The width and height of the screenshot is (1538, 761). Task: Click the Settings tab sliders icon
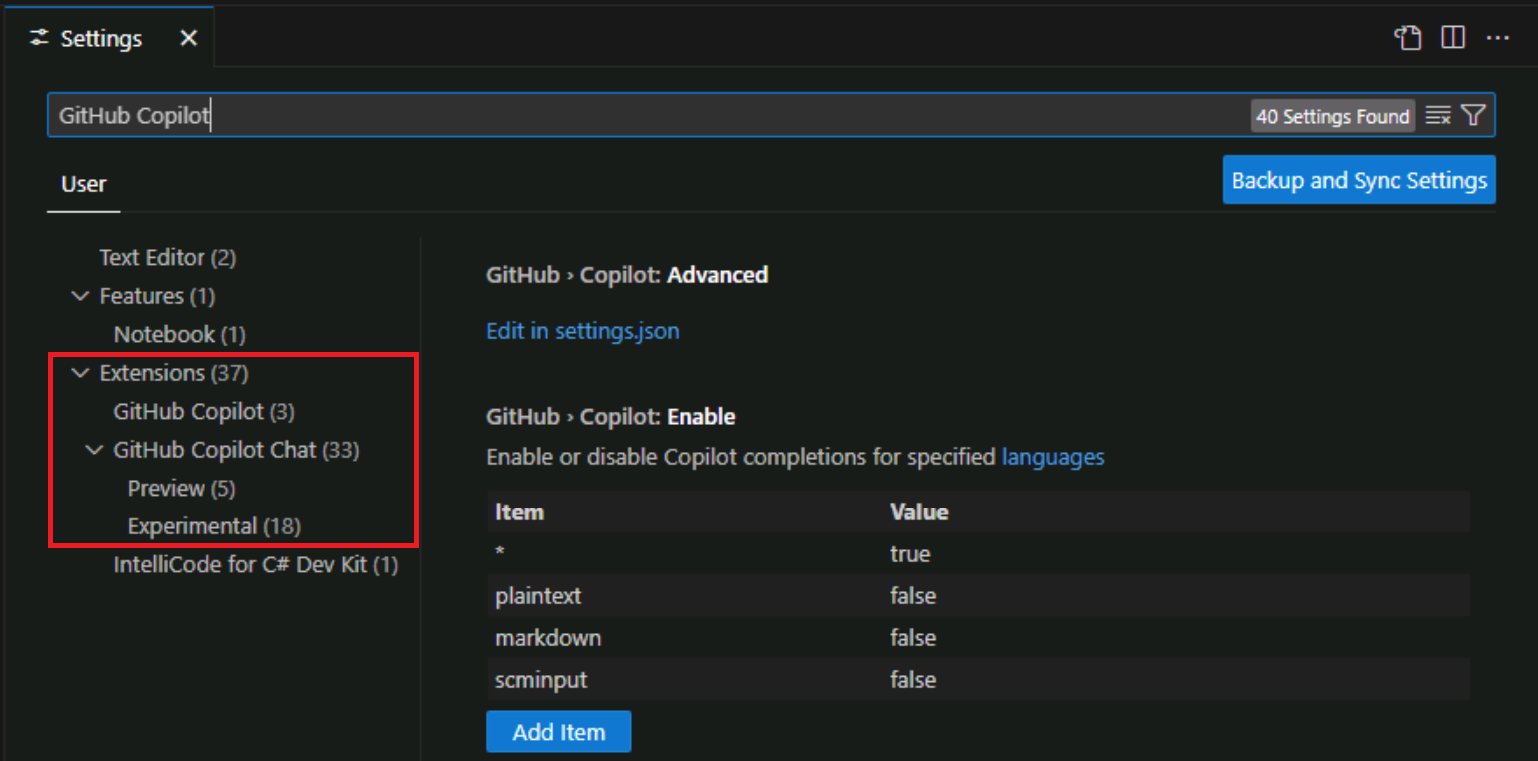coord(39,38)
